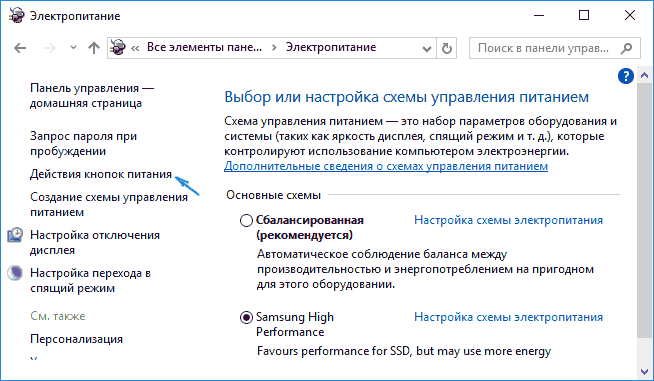Click the breadcrumb separator chevron after Все элементы
Screen dimensions: 654x381
tap(274, 48)
